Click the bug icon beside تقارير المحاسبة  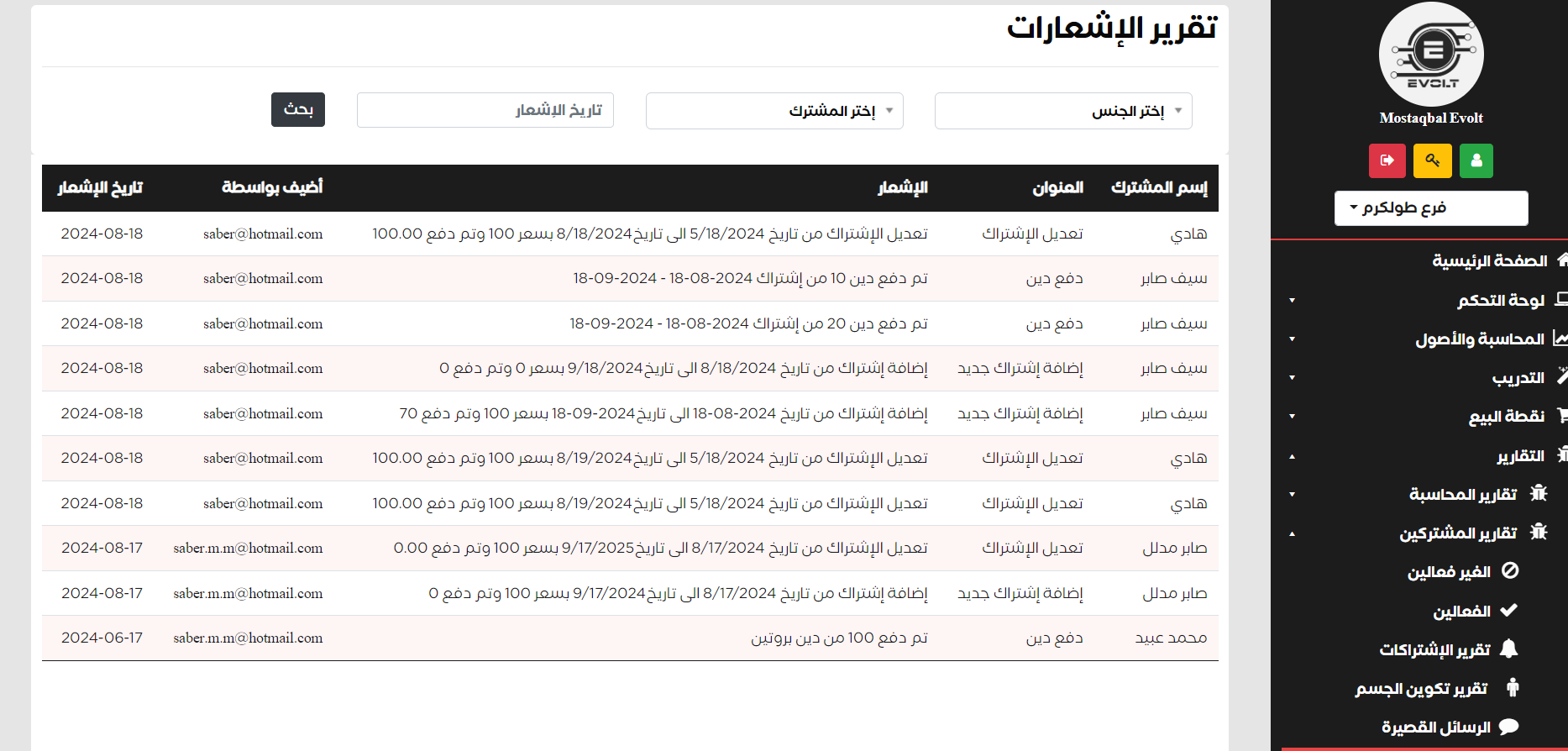click(x=1538, y=493)
